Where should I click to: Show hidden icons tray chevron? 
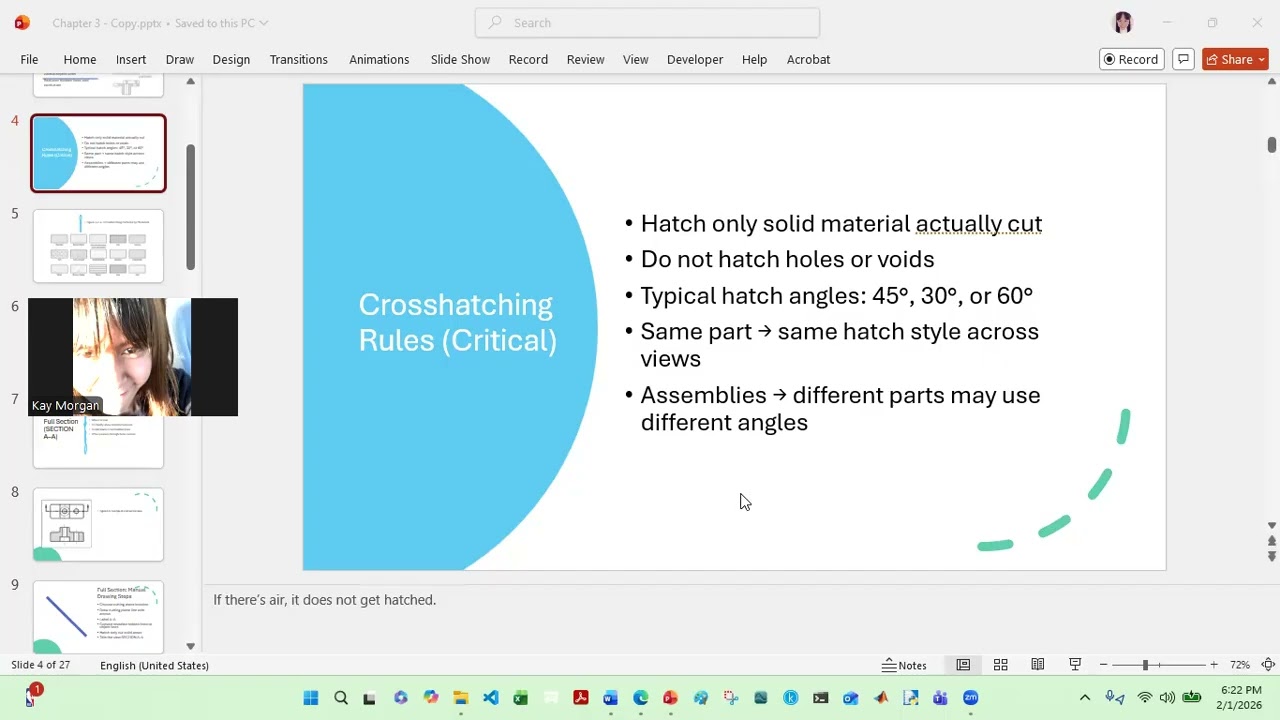tap(1085, 698)
